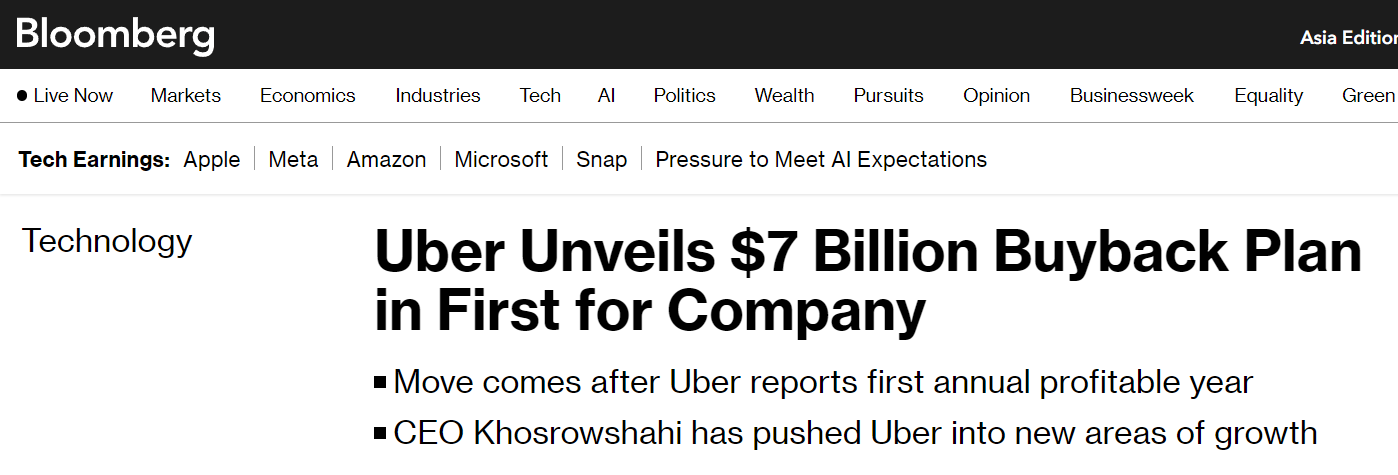Click the Technology category label
Image resolution: width=1398 pixels, height=475 pixels.
pos(107,241)
